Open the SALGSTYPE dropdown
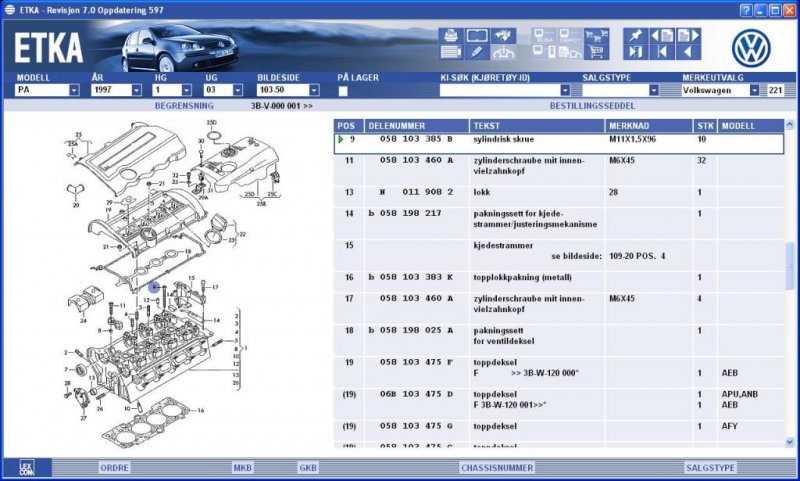Screen dimensions: 800x481 tap(653, 90)
